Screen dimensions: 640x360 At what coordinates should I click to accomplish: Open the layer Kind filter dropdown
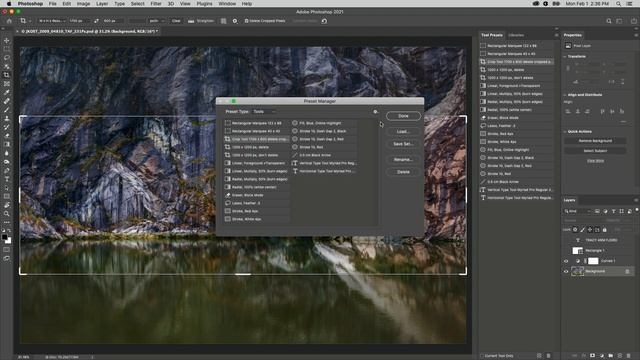[x=577, y=211]
